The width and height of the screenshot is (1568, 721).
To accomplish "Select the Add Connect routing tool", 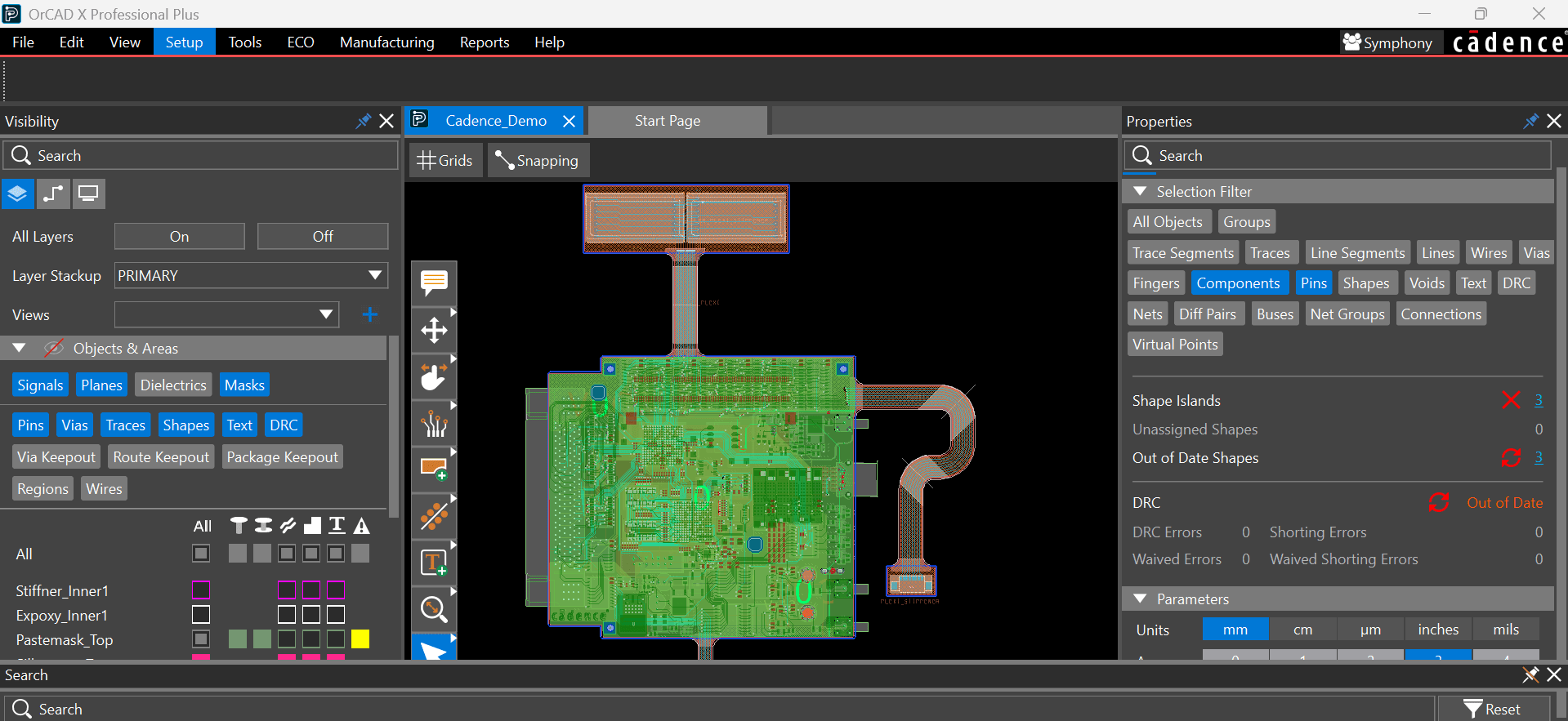I will tap(434, 423).
